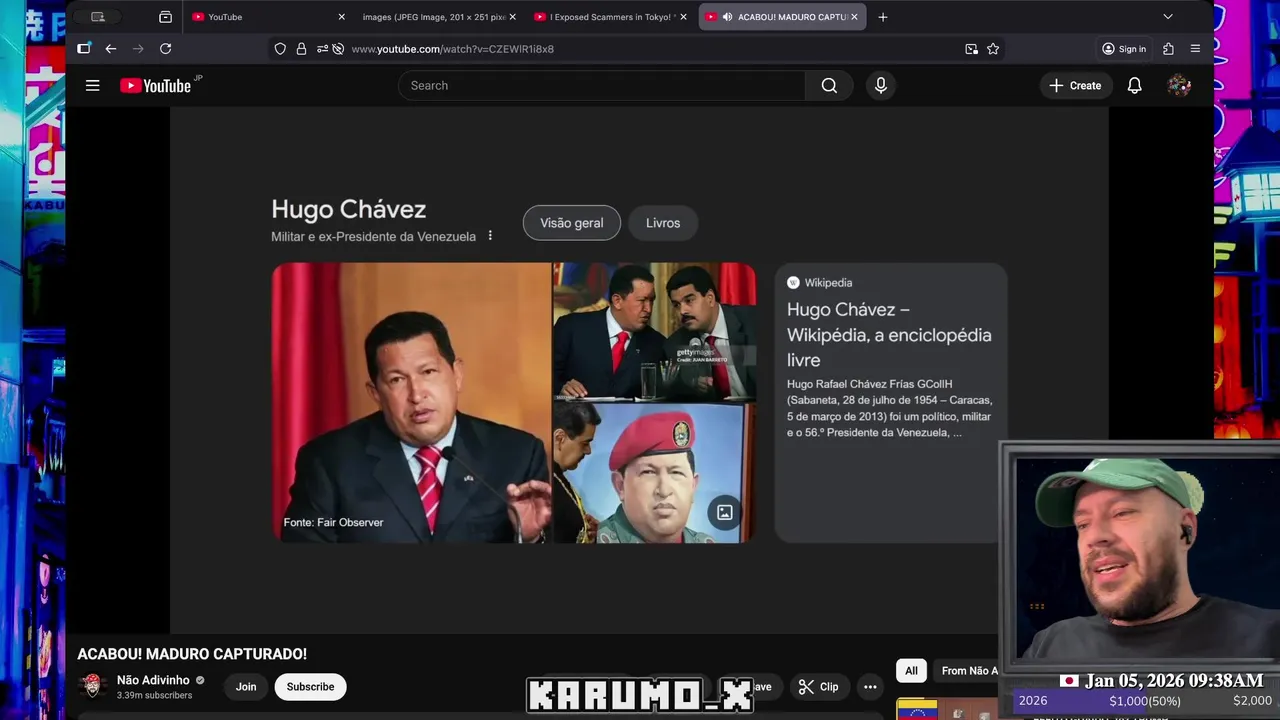Click the video title ACABOU! MADURO CAPTURADO!
The height and width of the screenshot is (720, 1280).
click(192, 654)
